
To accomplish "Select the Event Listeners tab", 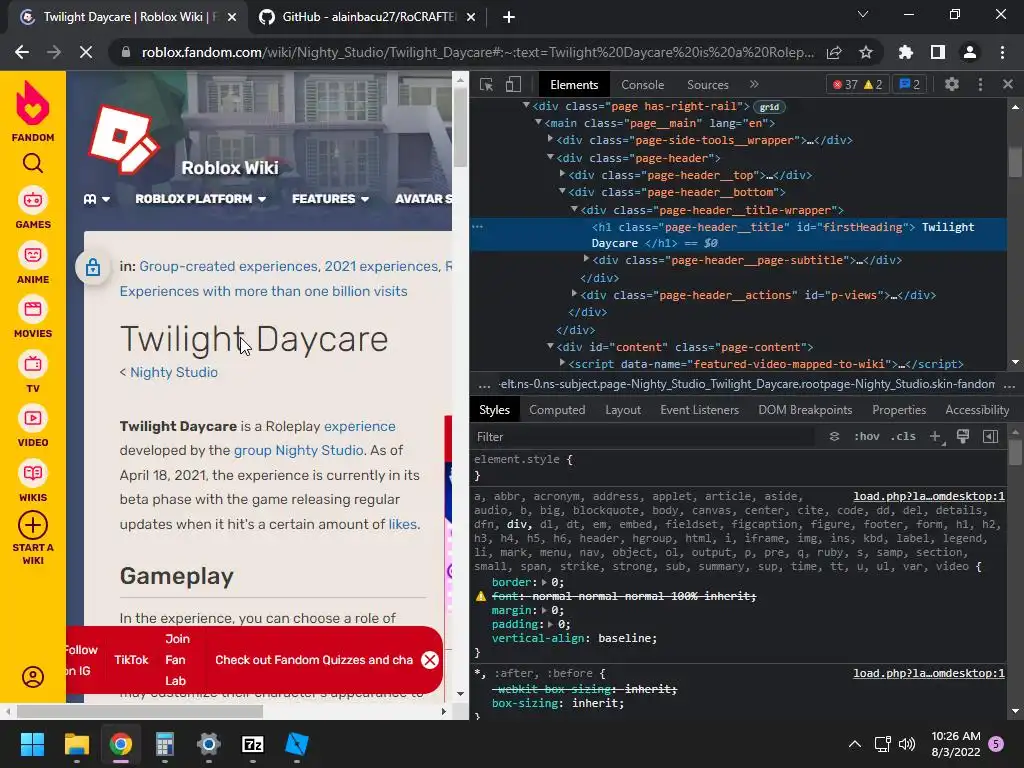I will 699,410.
